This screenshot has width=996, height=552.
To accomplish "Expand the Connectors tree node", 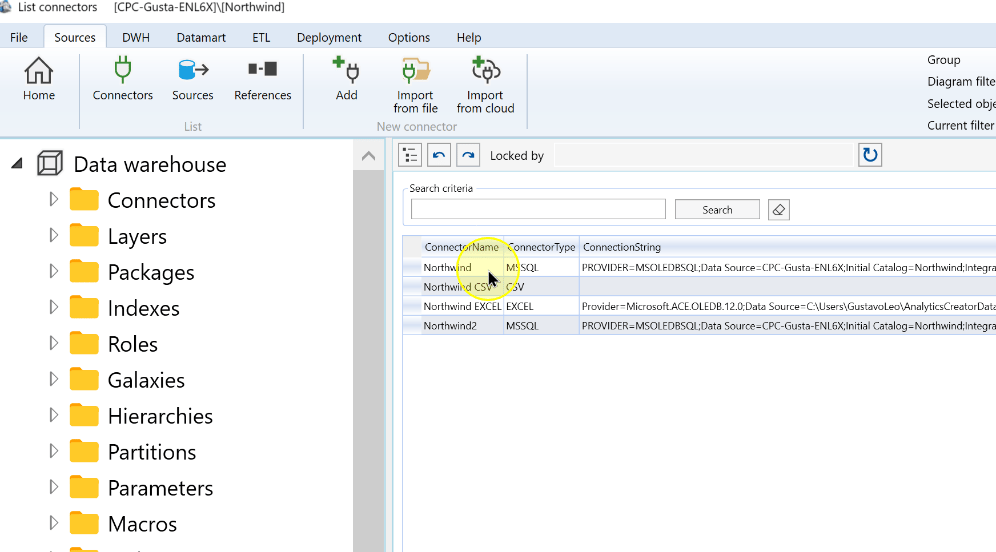I will pos(54,199).
